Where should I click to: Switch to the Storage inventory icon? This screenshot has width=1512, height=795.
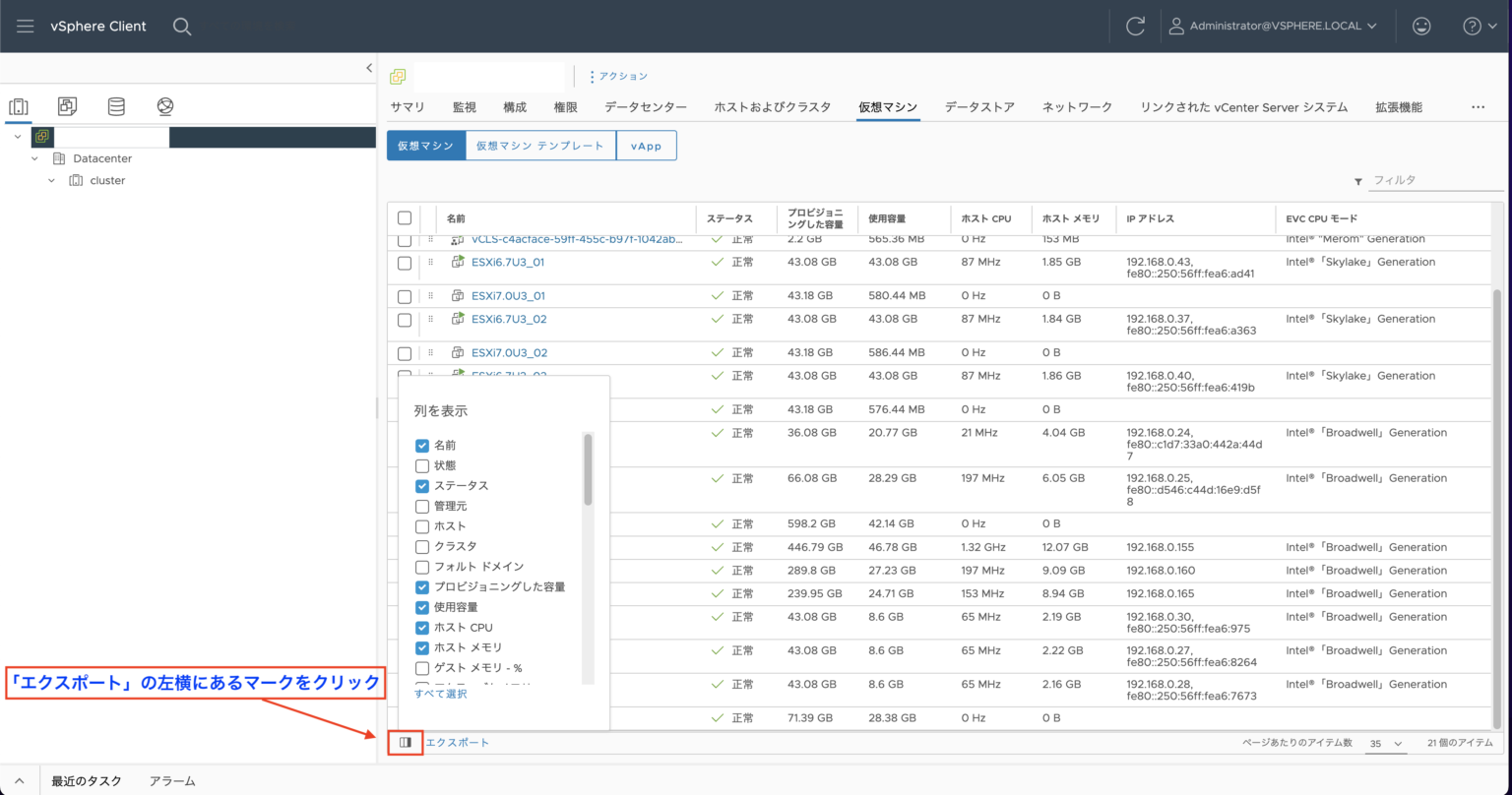click(115, 105)
